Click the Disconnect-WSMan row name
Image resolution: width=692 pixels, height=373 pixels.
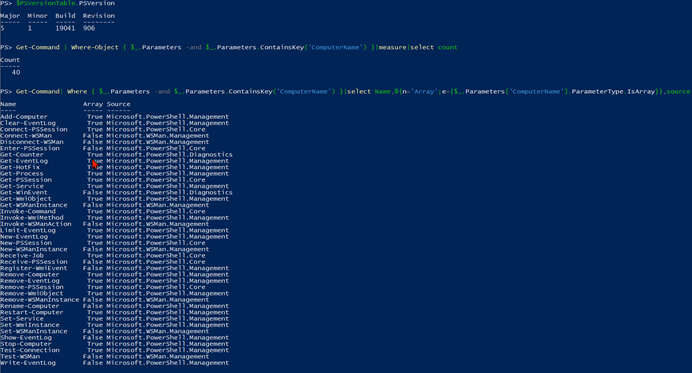[x=32, y=142]
